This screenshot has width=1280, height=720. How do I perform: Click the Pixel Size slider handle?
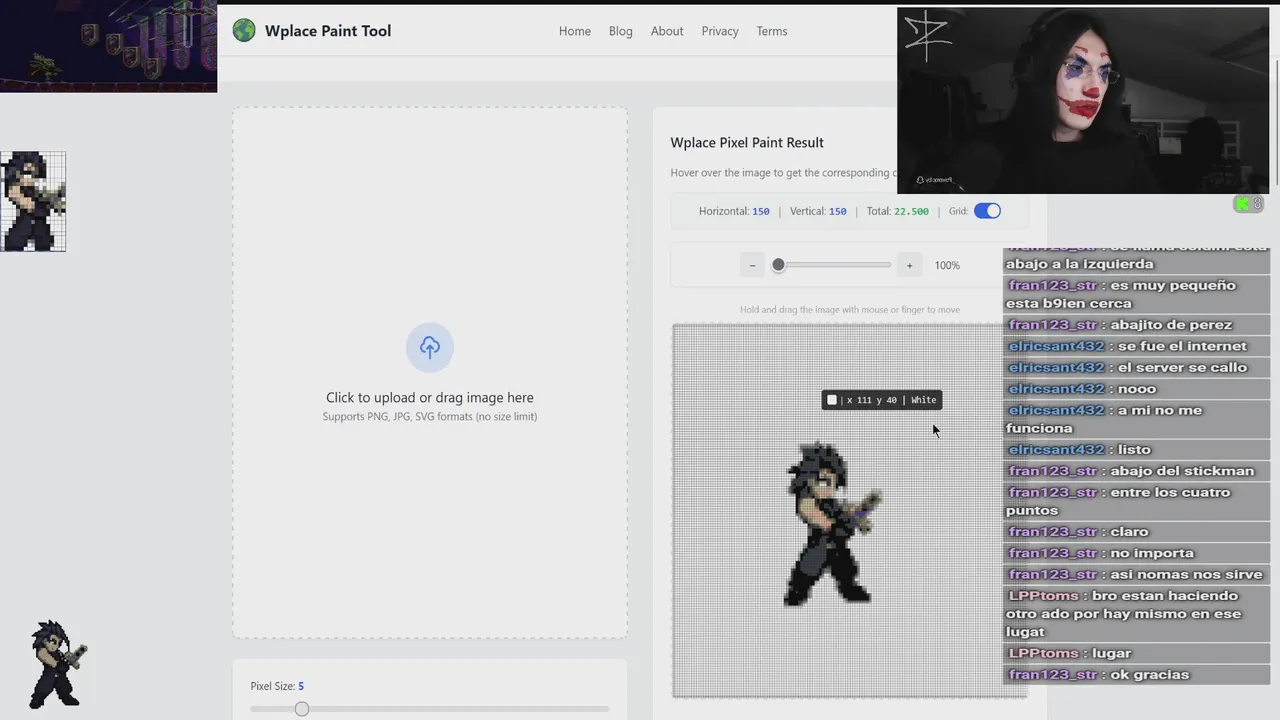[301, 709]
